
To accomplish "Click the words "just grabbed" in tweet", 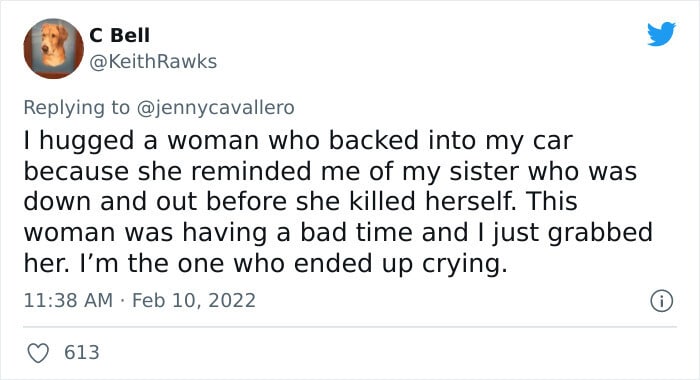I will (573, 233).
